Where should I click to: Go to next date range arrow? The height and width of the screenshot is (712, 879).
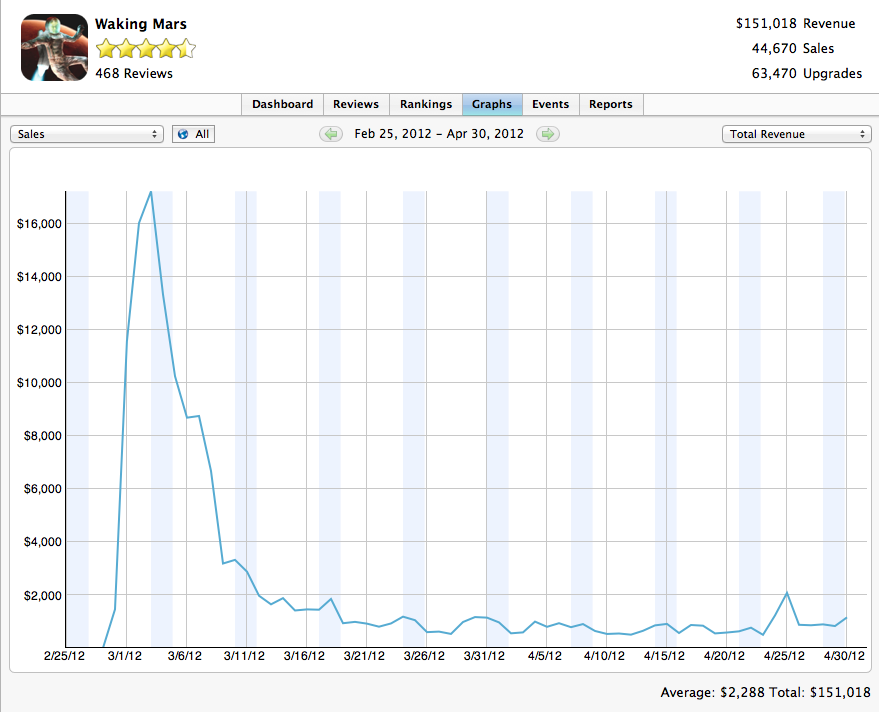pos(548,134)
